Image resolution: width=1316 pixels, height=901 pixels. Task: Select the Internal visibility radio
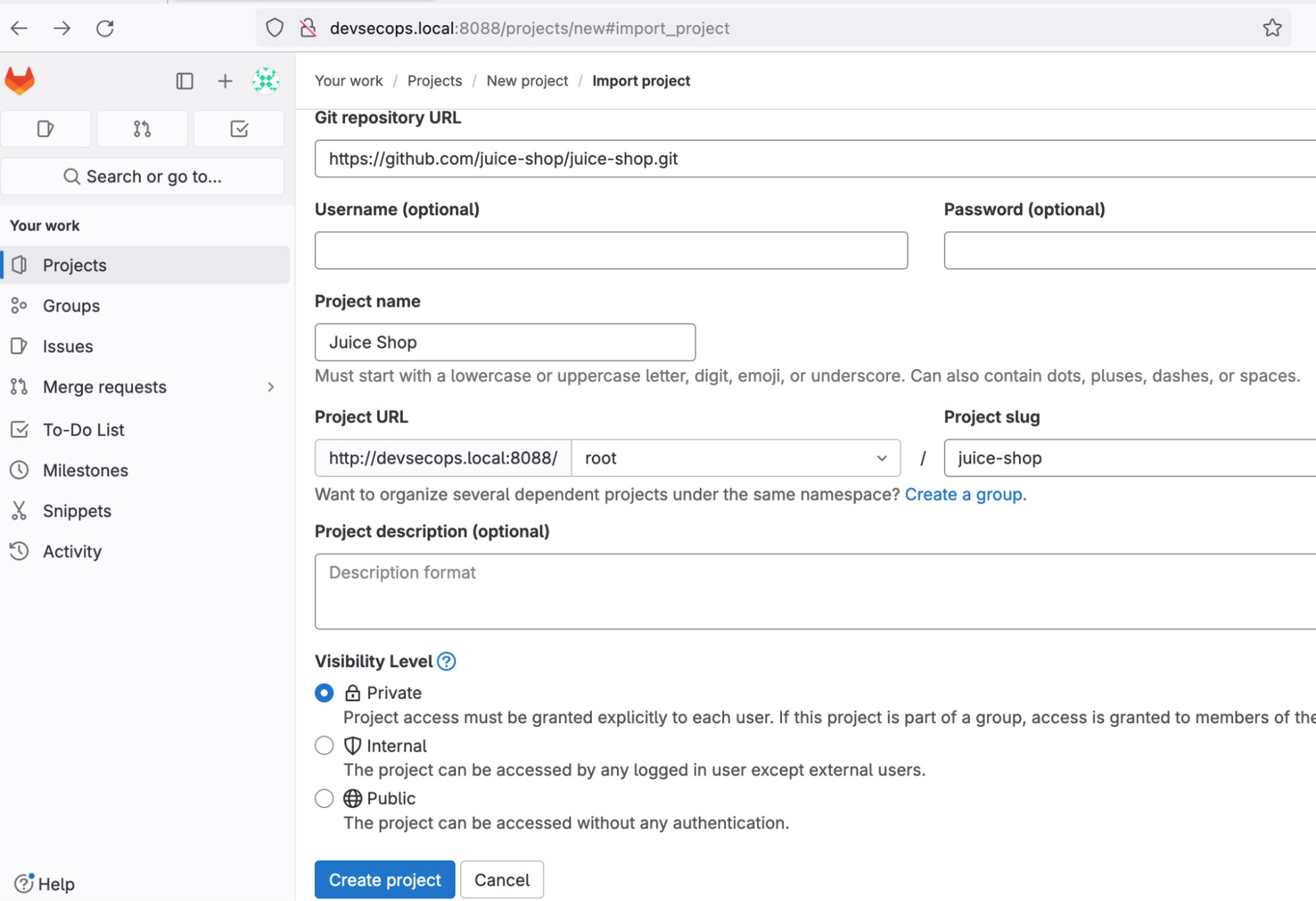324,746
